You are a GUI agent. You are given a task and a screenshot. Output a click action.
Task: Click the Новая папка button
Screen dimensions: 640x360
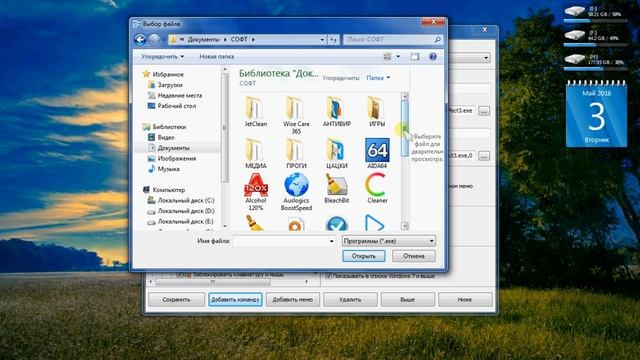point(216,57)
